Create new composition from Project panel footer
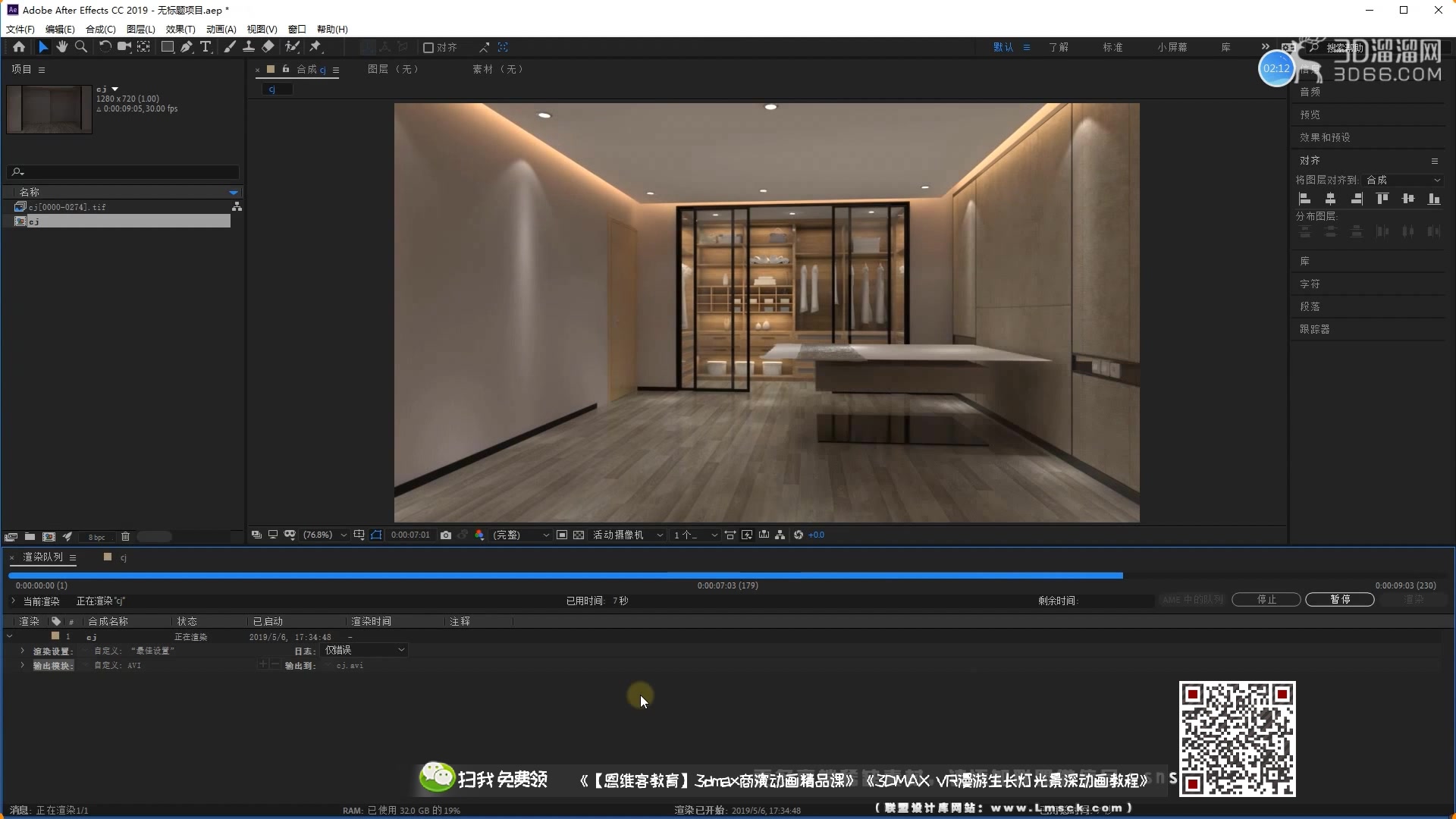 tap(49, 537)
